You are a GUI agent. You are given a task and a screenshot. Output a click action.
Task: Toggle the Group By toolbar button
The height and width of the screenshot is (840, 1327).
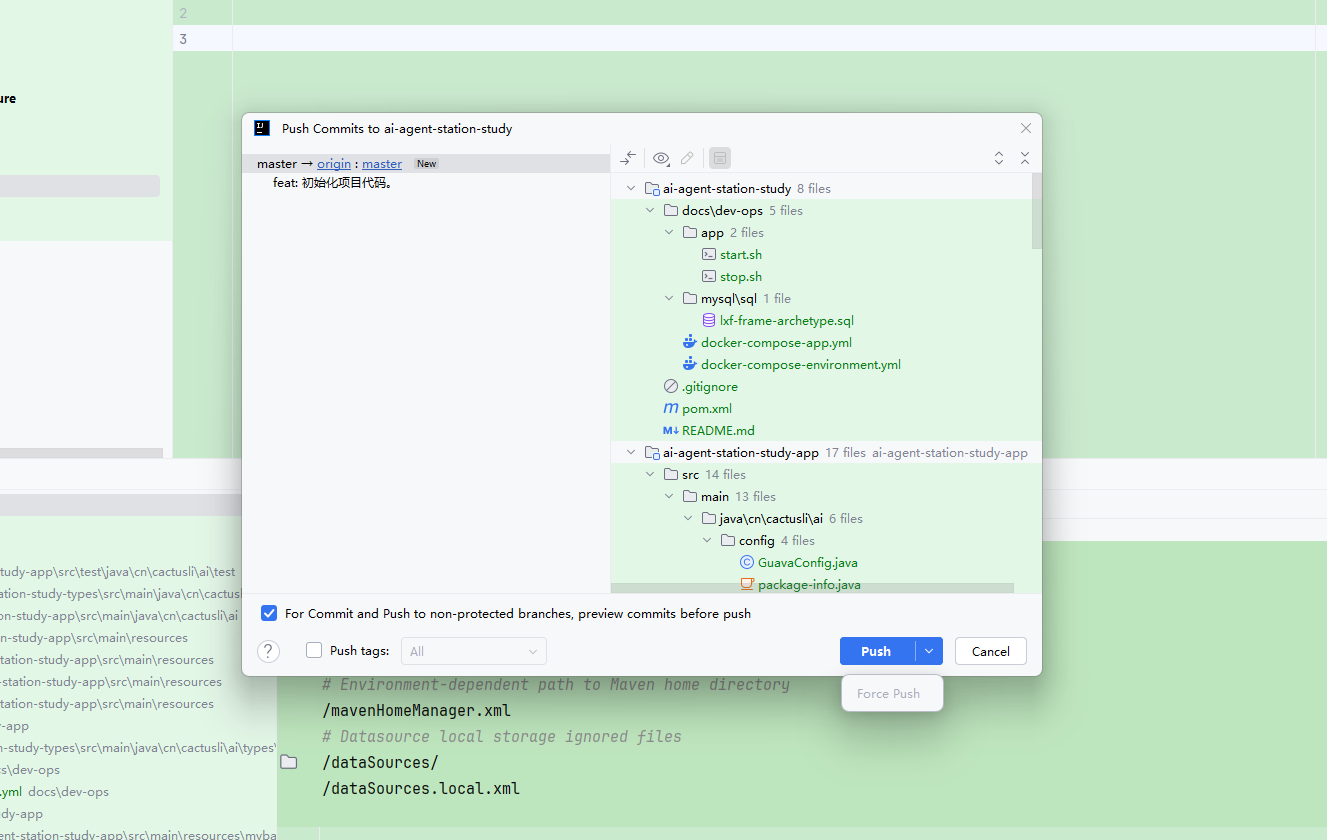tap(720, 158)
